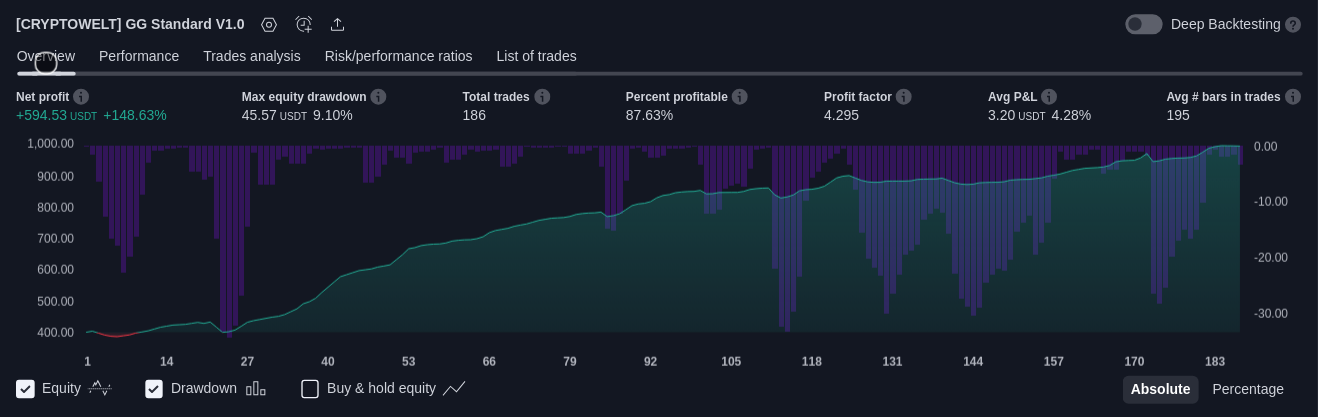Click info icon beside Profit factor
Viewport: 1318px width, 417px height.
(904, 97)
